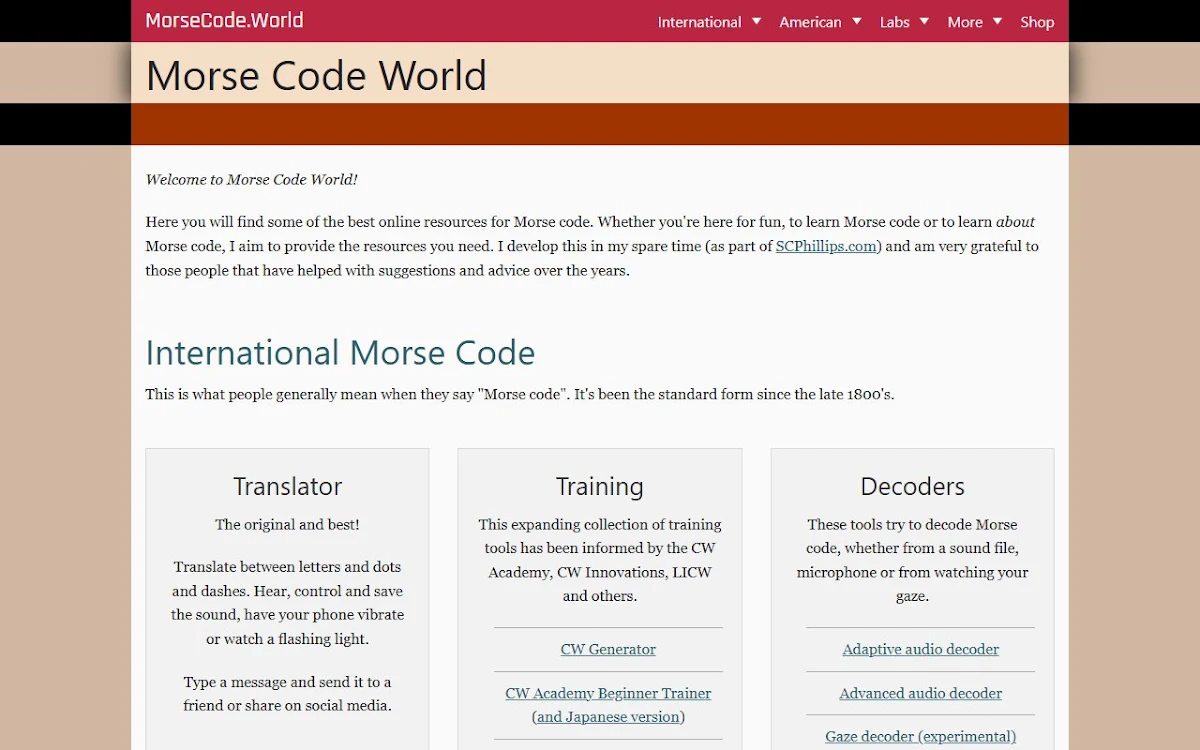
Task: Click the 'Welcome to Morse Code World!' text
Action: [x=251, y=180]
